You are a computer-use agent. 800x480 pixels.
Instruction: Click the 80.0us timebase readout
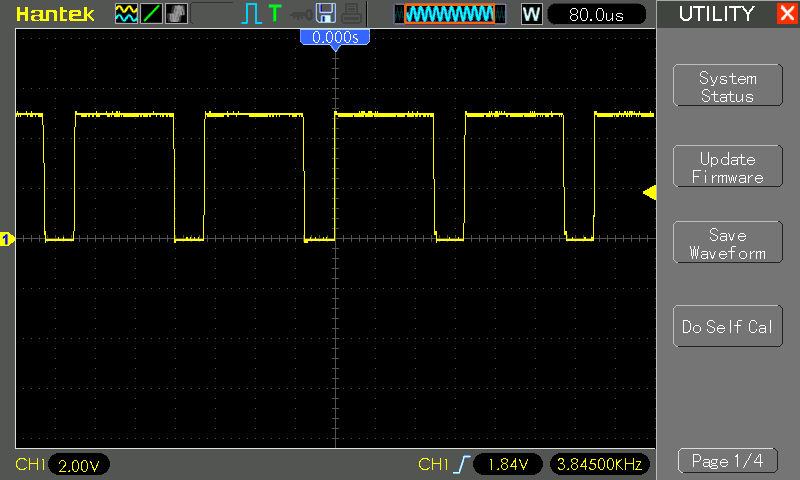click(596, 14)
